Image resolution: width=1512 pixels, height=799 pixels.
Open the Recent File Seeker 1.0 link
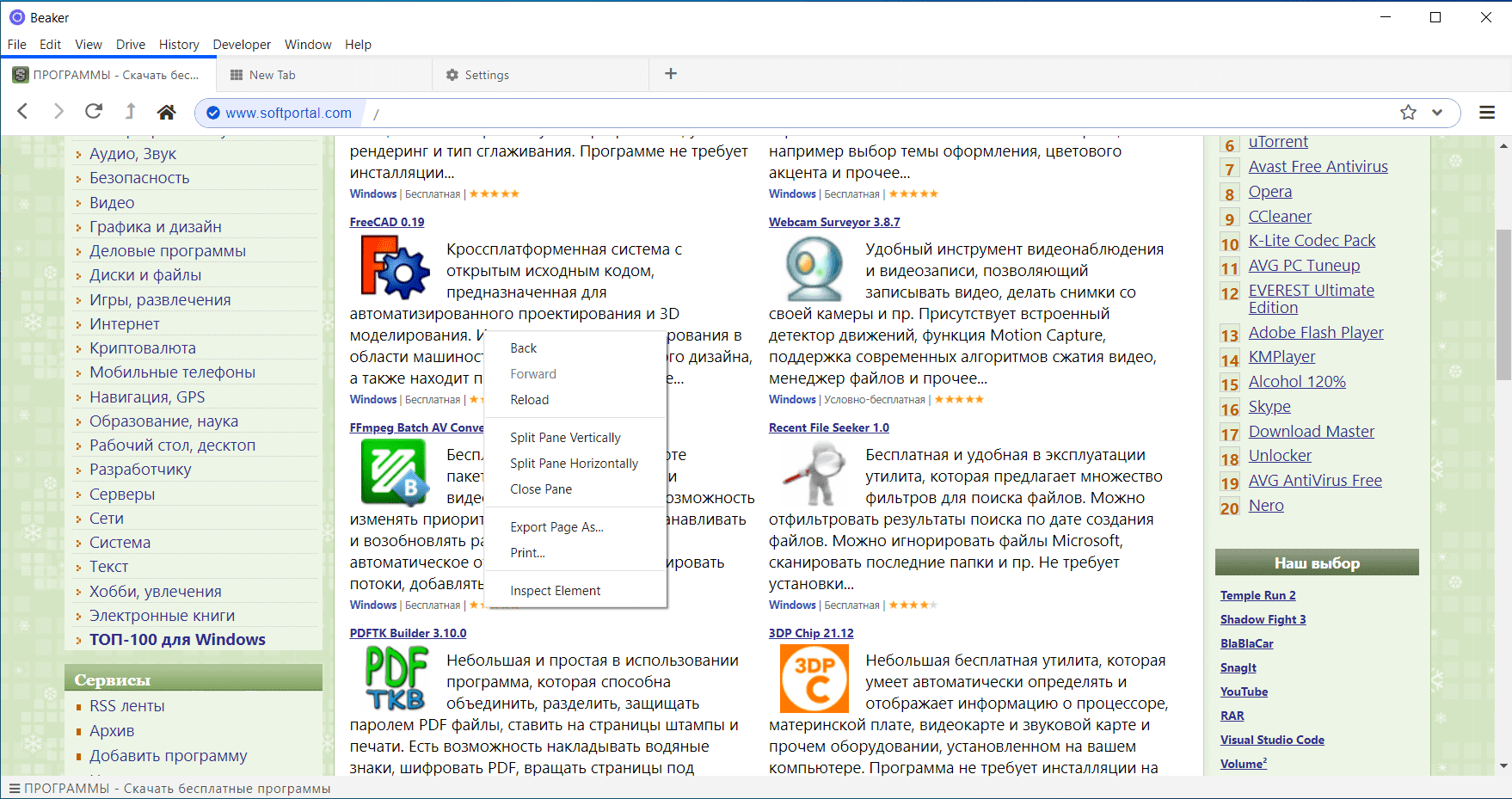829,427
